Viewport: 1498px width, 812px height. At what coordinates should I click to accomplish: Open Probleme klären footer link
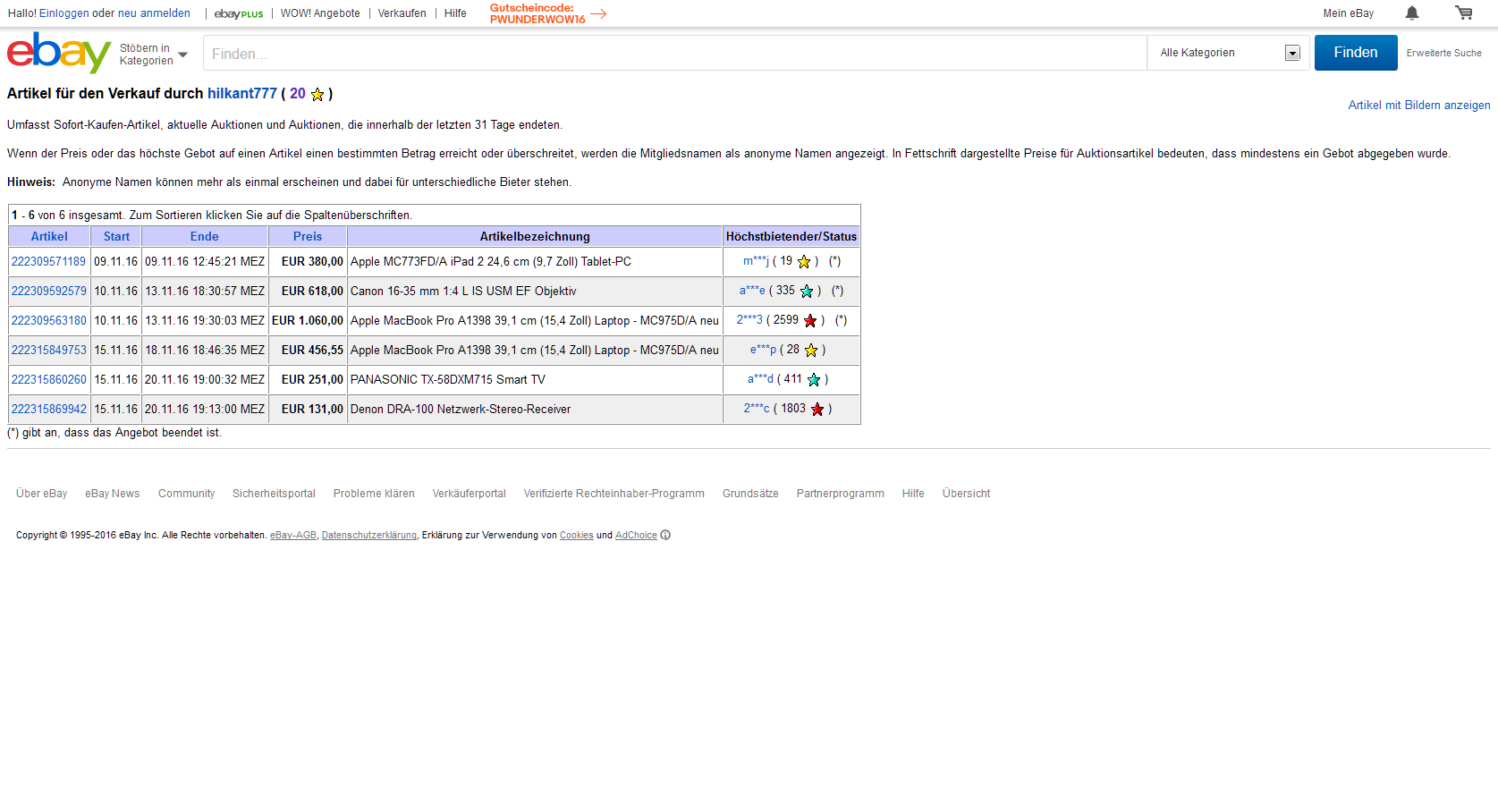tap(374, 494)
